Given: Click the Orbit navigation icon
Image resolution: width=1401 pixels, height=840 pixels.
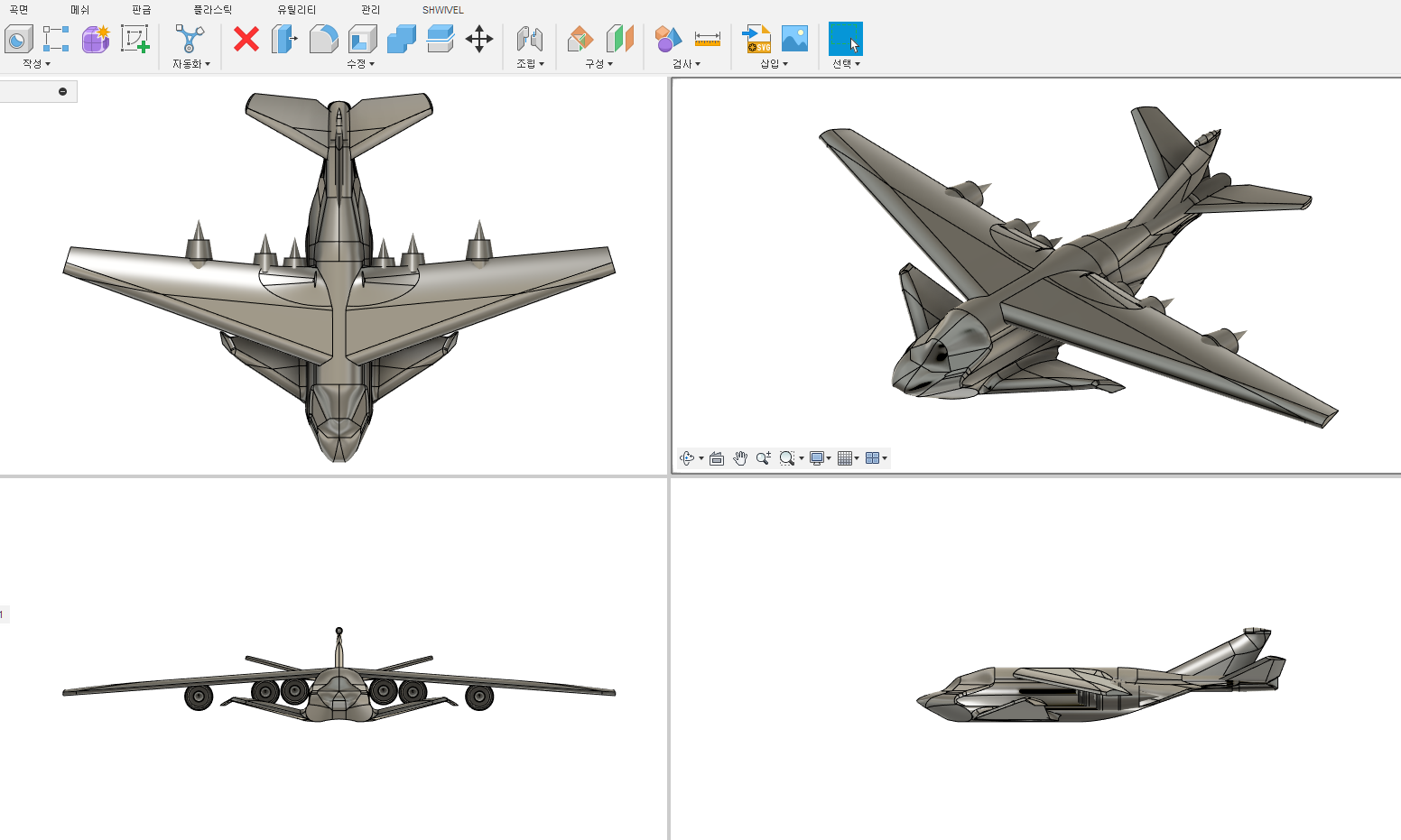Looking at the screenshot, I should click(x=687, y=458).
